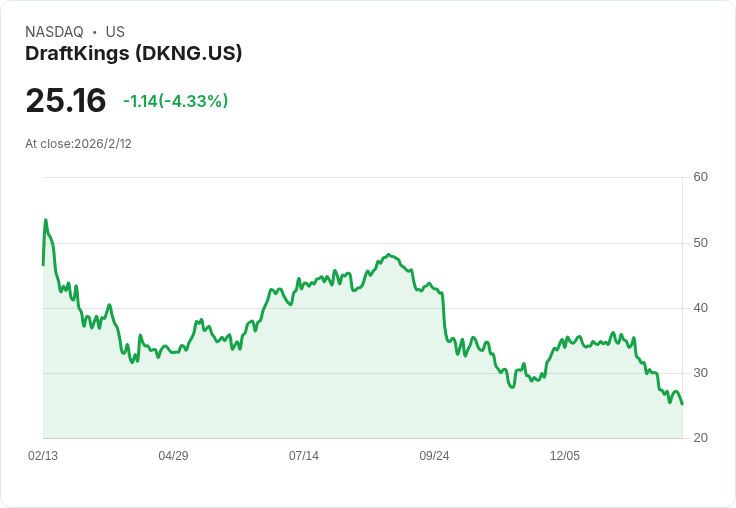736x508 pixels.
Task: Click the 09/24 date axis label
Action: (x=434, y=455)
